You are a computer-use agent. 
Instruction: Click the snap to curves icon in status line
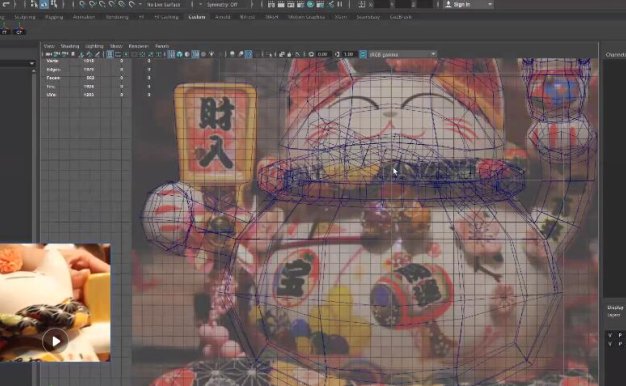92,4
